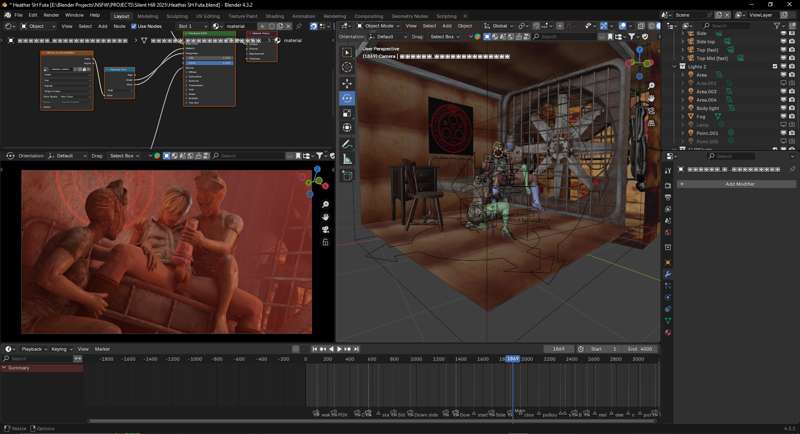This screenshot has height=434, width=800.
Task: Select the Measure tool in viewport toolbar
Action: pyautogui.click(x=347, y=159)
